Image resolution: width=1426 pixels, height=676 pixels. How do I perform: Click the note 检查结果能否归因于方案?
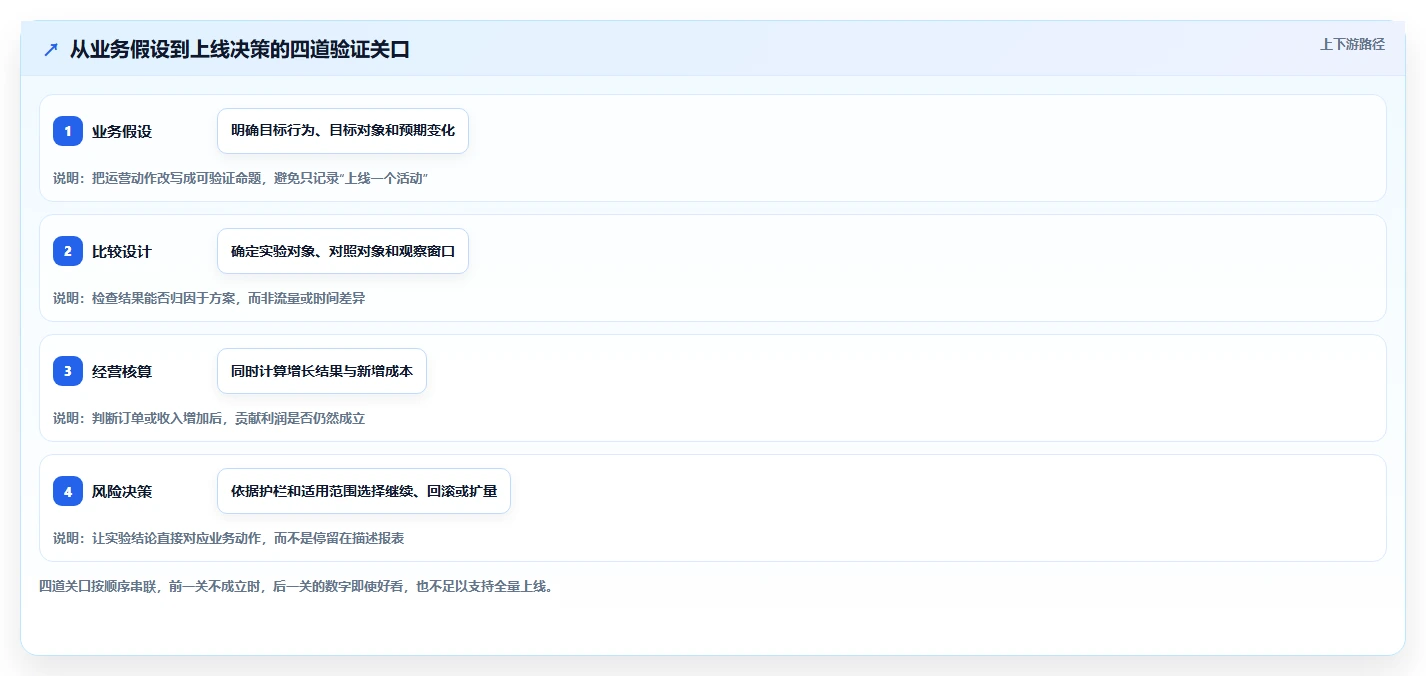point(209,298)
